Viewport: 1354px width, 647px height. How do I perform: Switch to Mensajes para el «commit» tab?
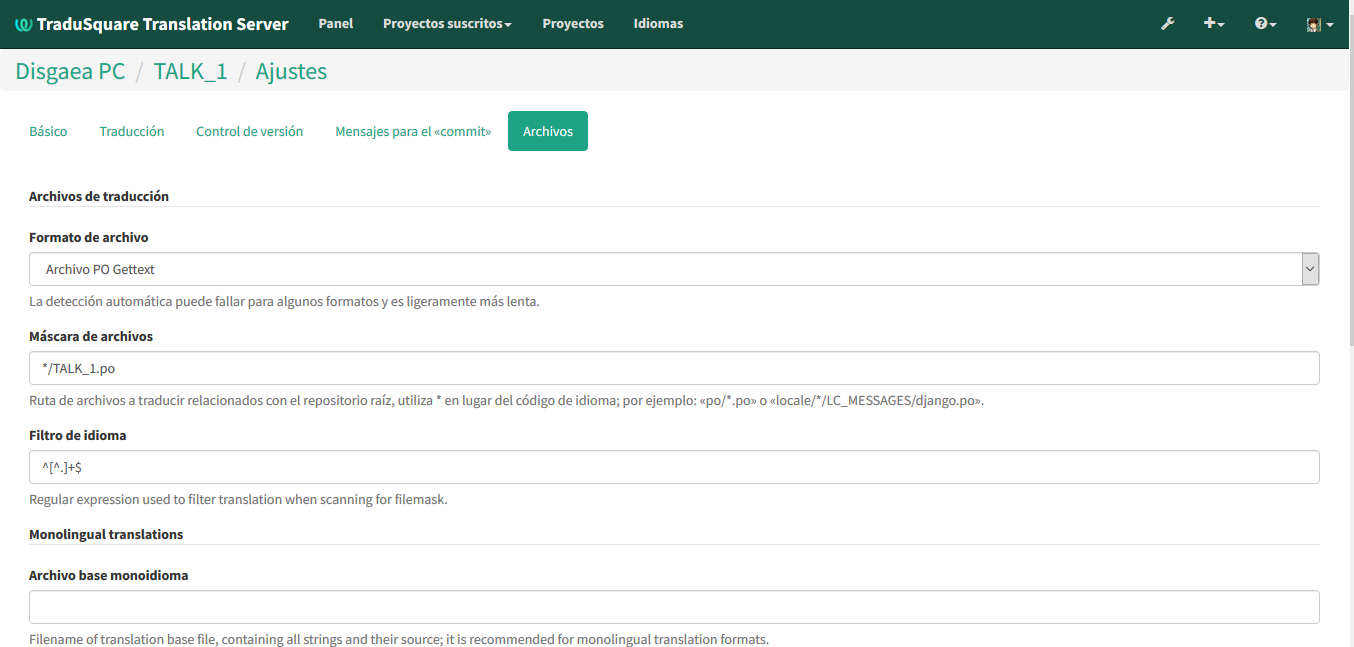(x=413, y=131)
